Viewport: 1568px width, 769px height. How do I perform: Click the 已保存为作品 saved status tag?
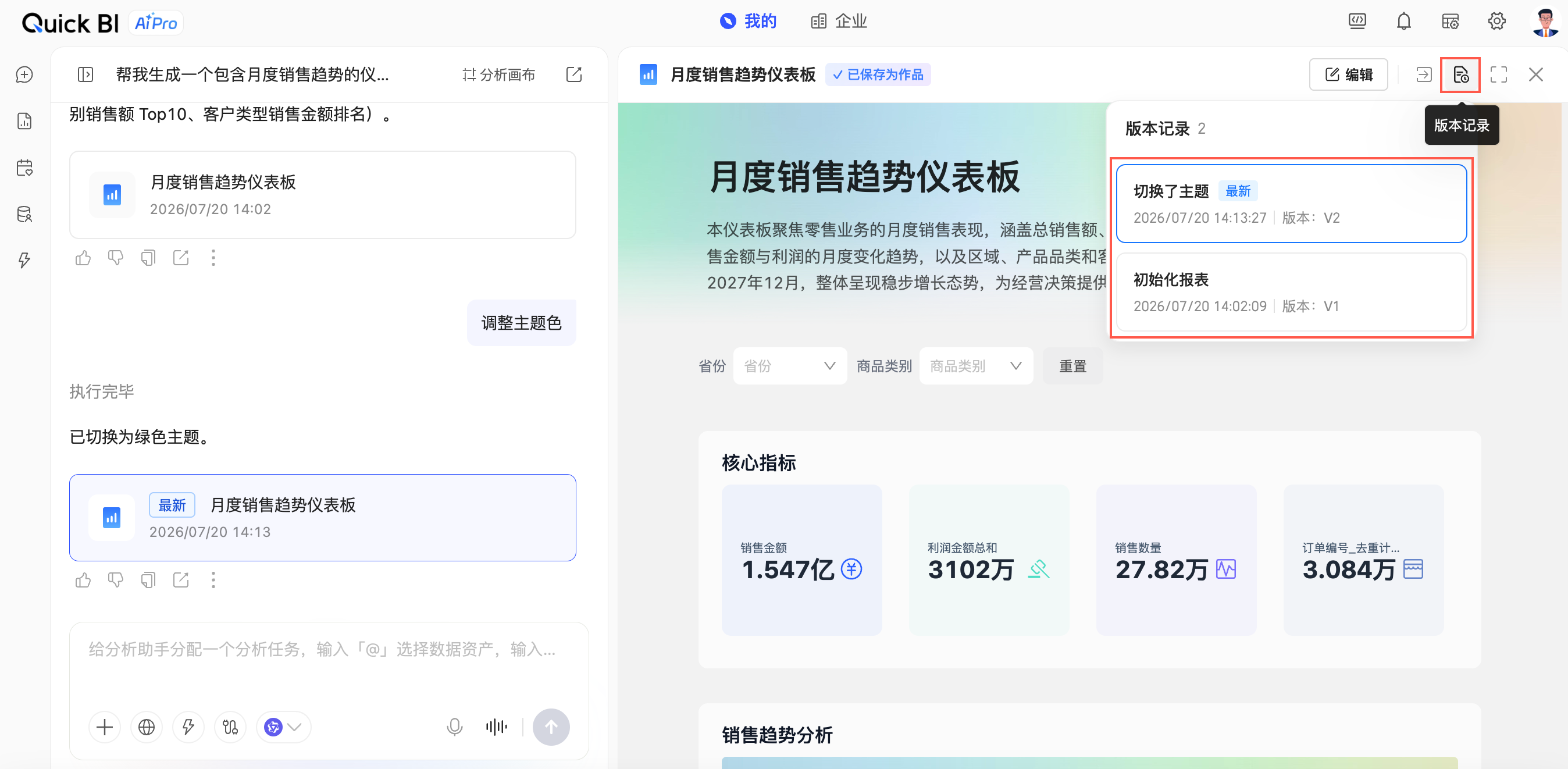[878, 74]
